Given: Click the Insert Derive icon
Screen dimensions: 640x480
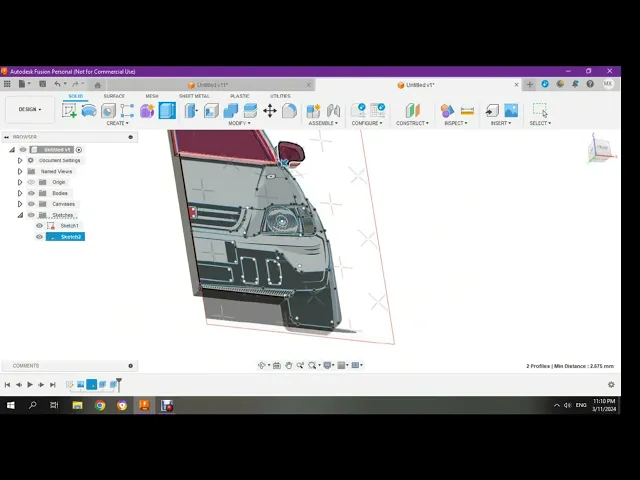Looking at the screenshot, I should (492, 110).
